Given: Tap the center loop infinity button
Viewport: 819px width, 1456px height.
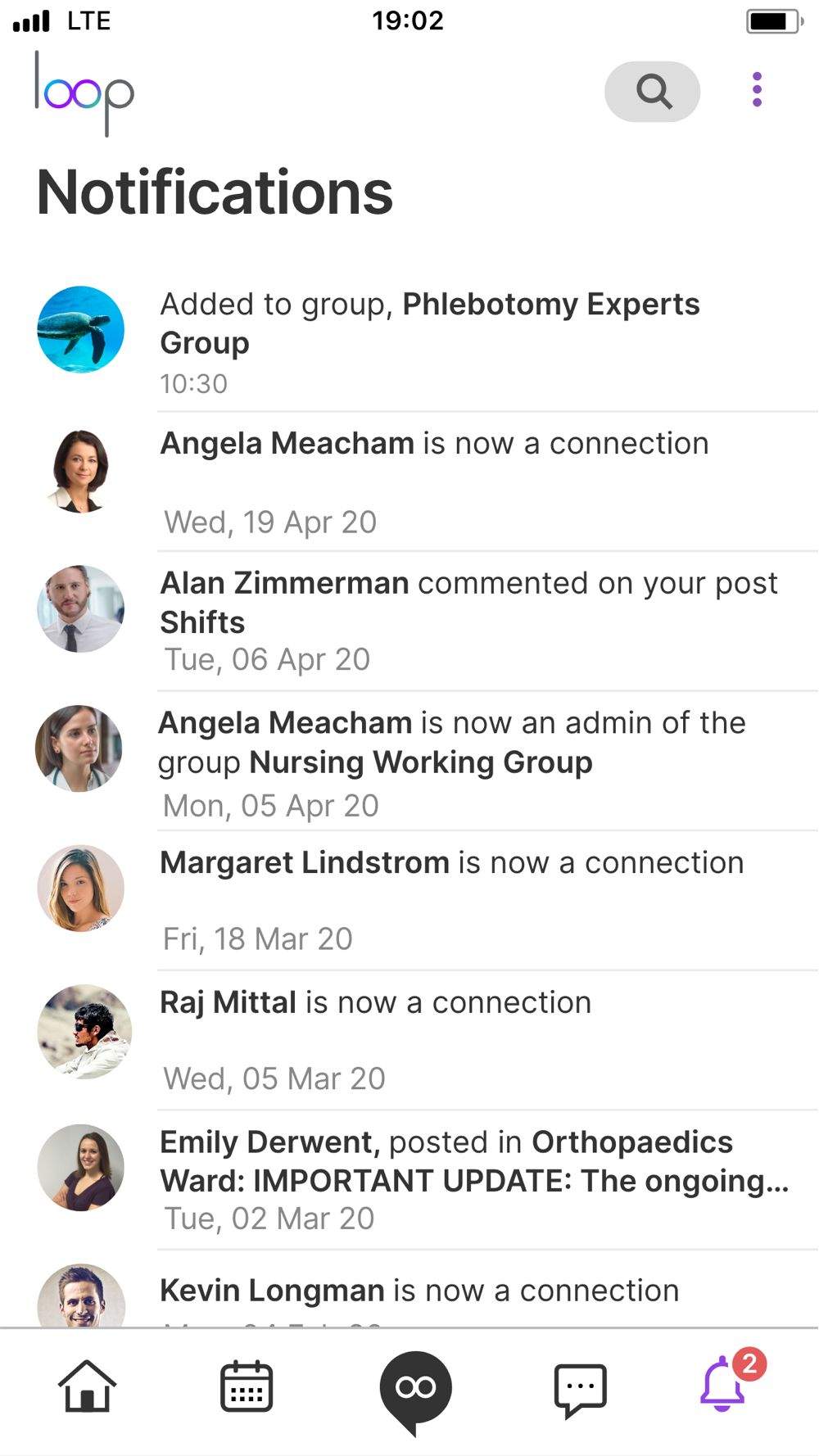Looking at the screenshot, I should [x=415, y=1389].
